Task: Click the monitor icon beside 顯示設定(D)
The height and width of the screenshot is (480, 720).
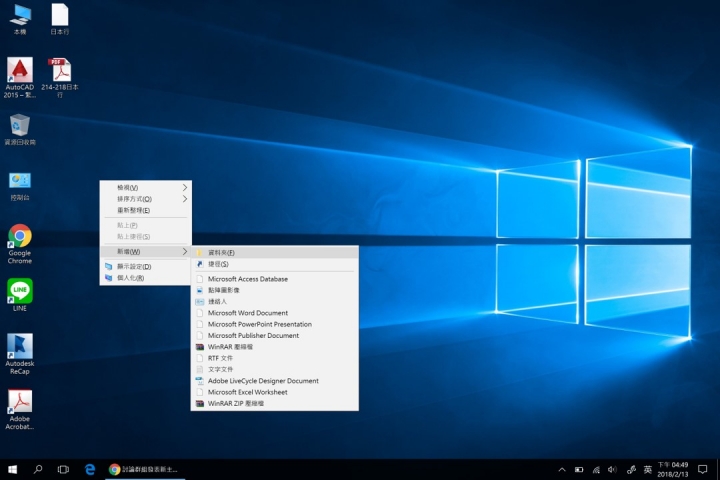Action: (x=108, y=266)
